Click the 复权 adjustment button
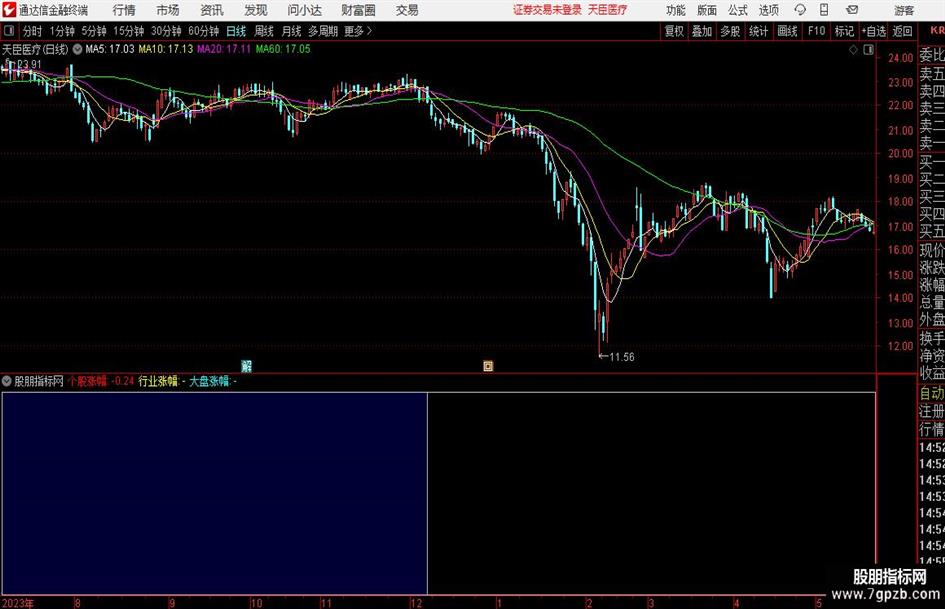This screenshot has width=945, height=609. [x=674, y=31]
